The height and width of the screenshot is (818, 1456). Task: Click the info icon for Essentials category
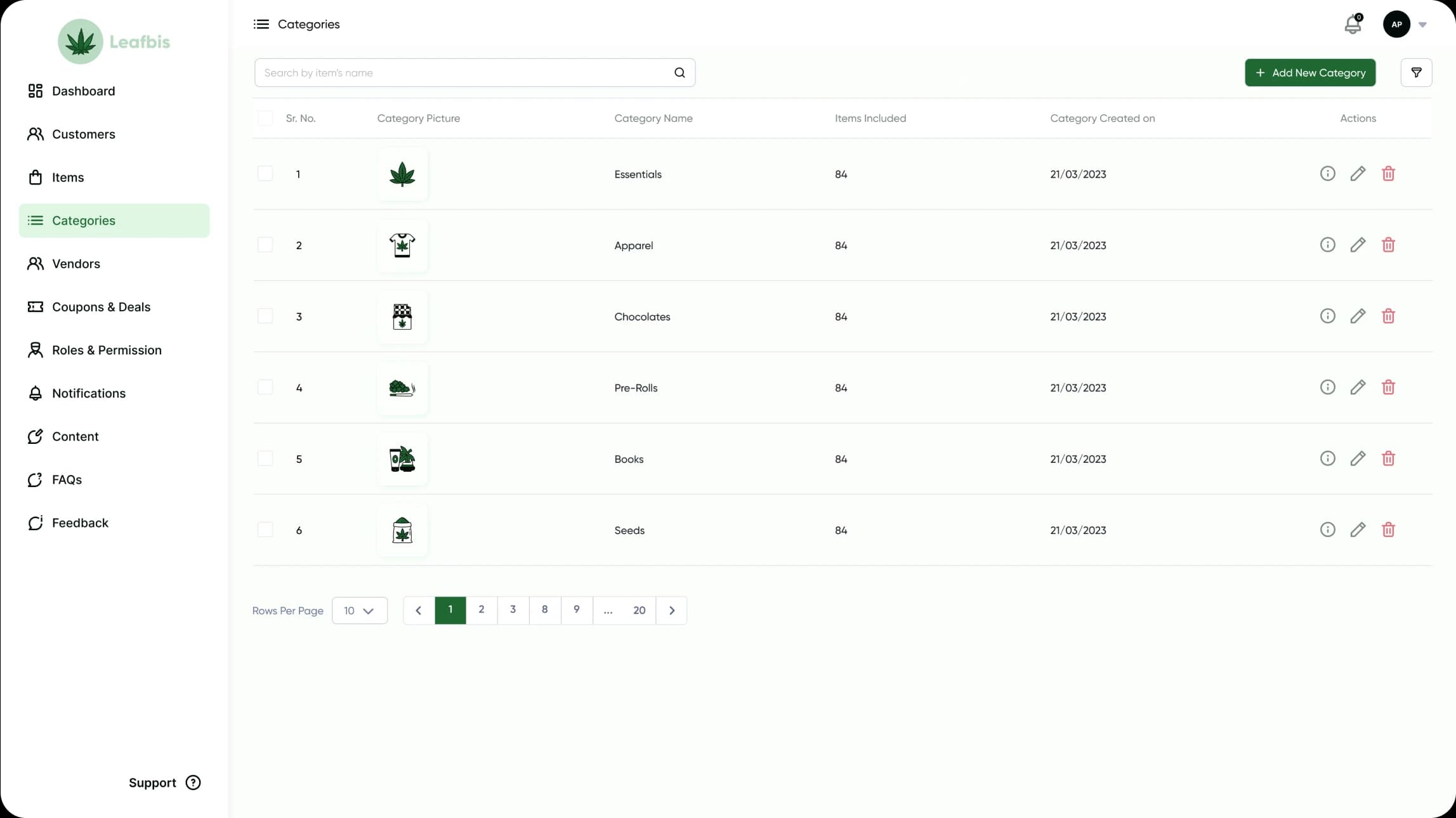(x=1327, y=173)
